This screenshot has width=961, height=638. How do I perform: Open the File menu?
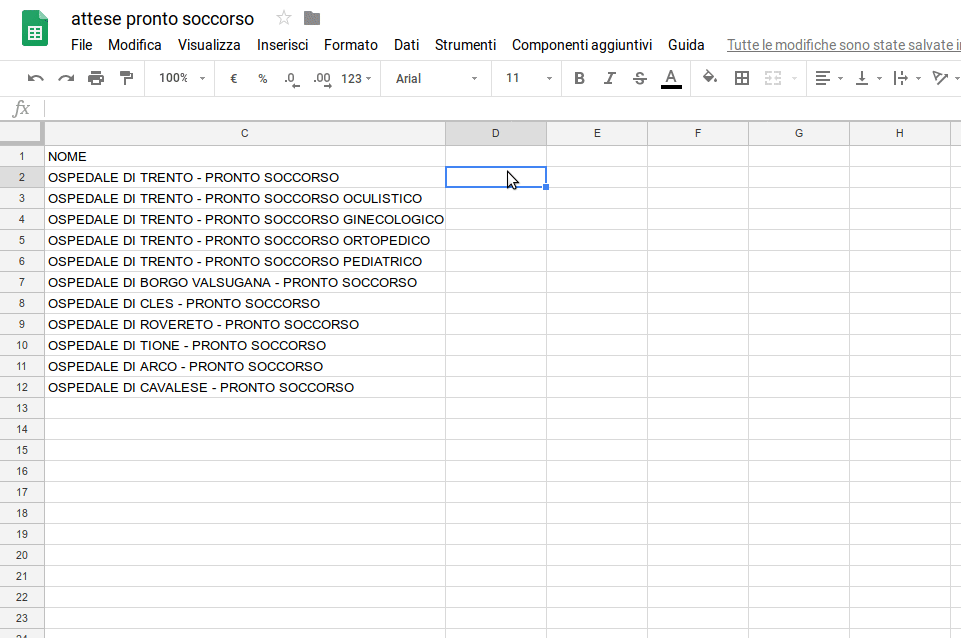click(x=82, y=45)
